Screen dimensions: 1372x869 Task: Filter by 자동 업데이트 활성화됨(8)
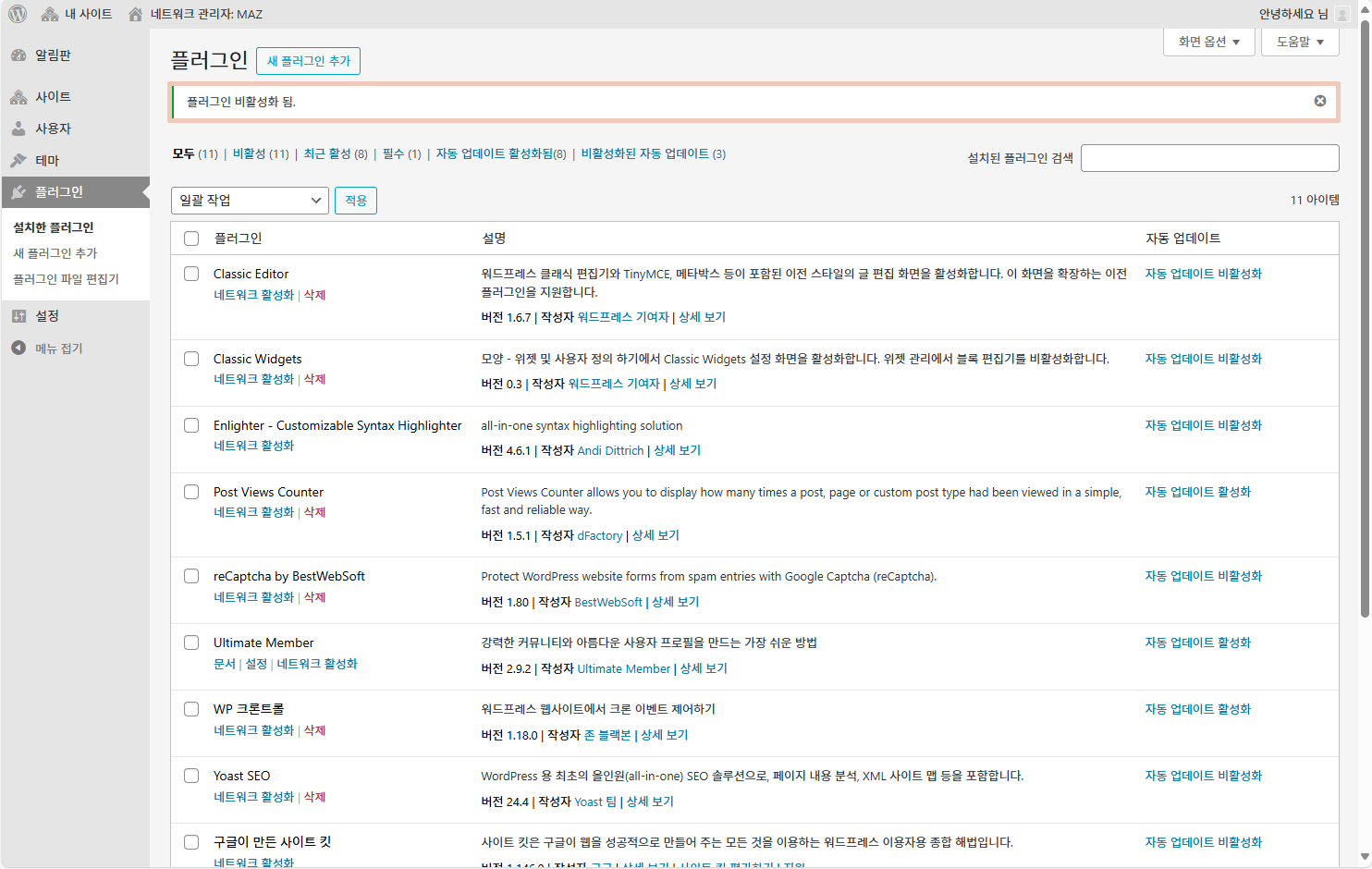[501, 154]
